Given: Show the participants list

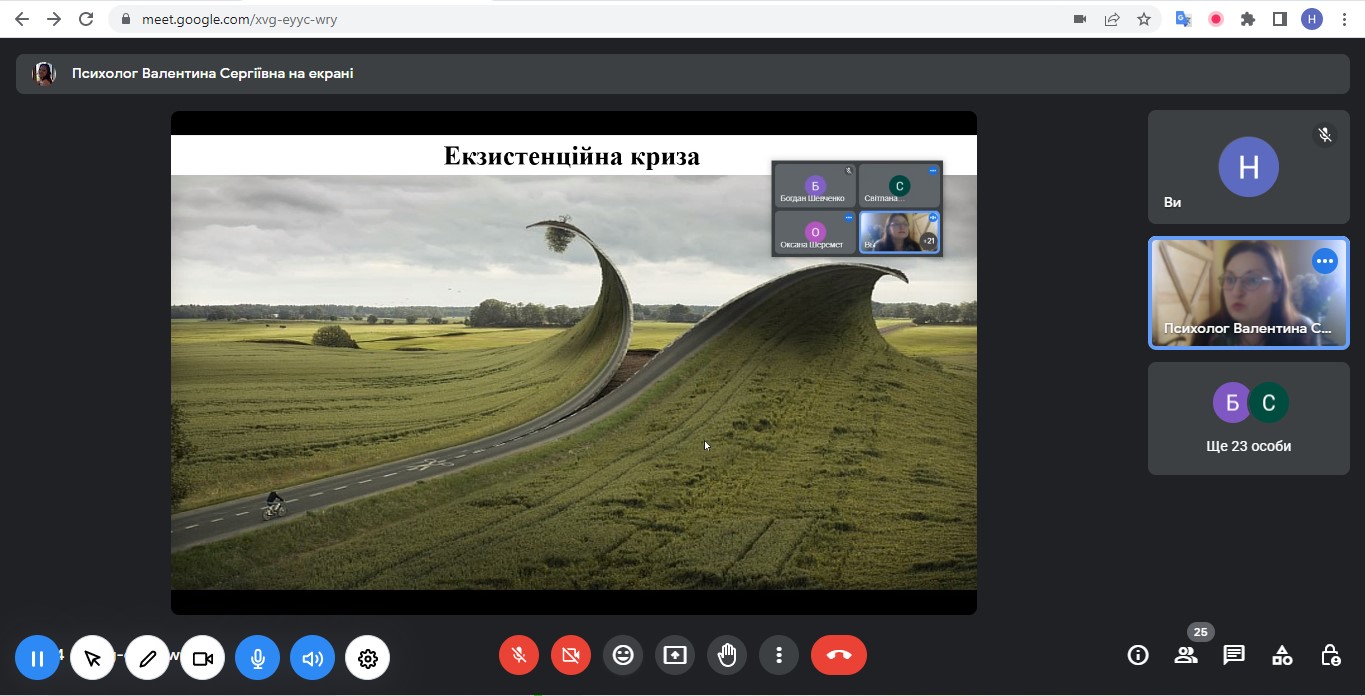Looking at the screenshot, I should tap(1186, 655).
